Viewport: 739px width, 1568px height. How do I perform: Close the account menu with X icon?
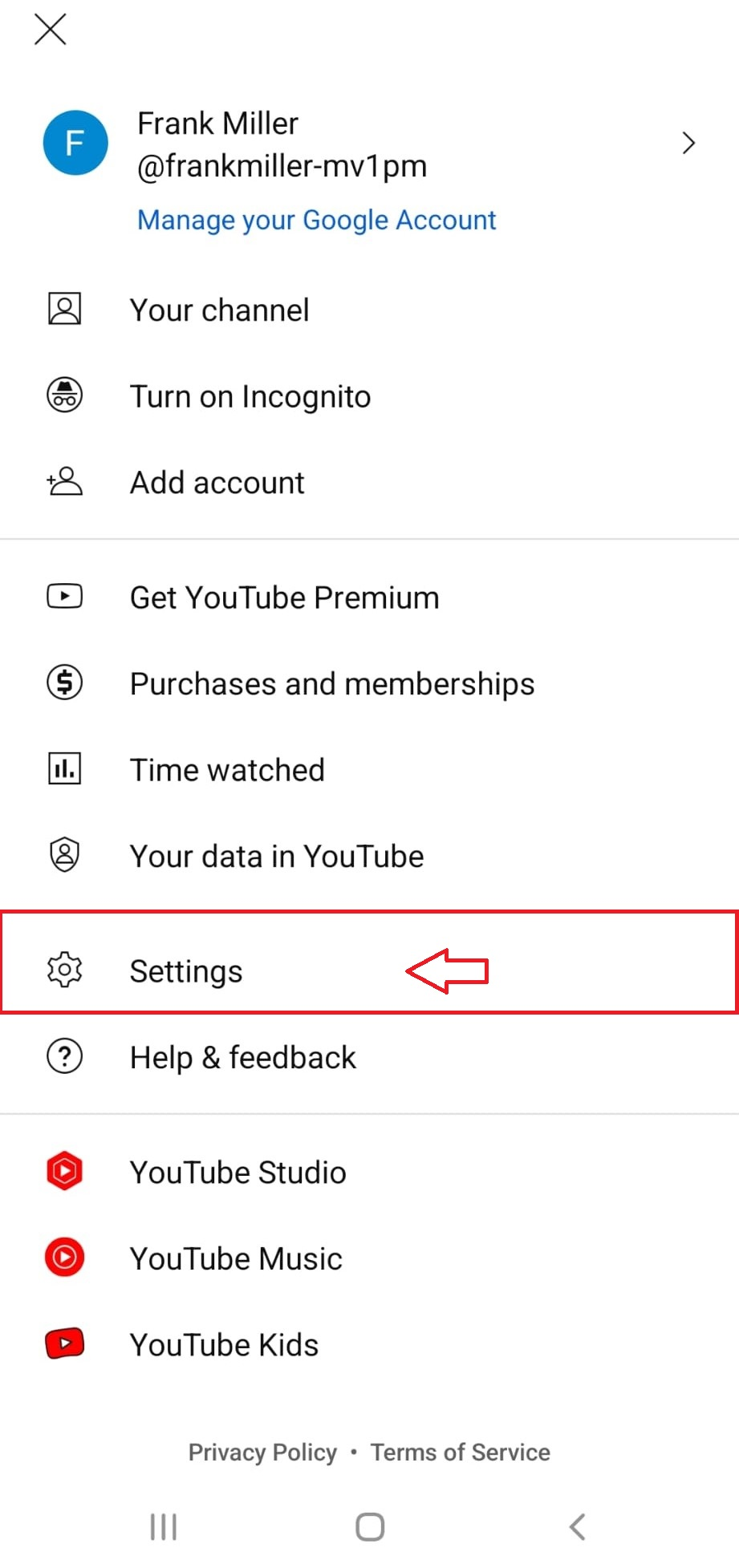(51, 30)
